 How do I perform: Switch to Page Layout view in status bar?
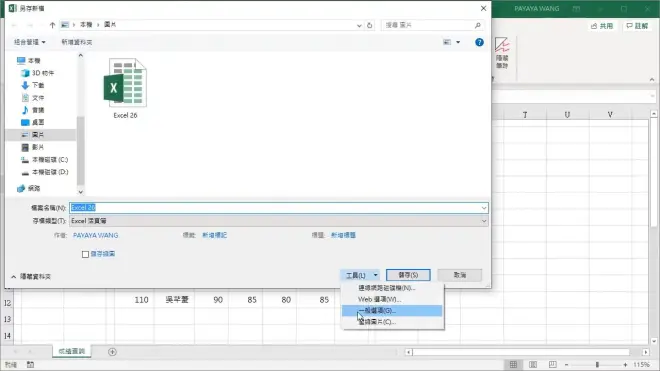pyautogui.click(x=533, y=364)
